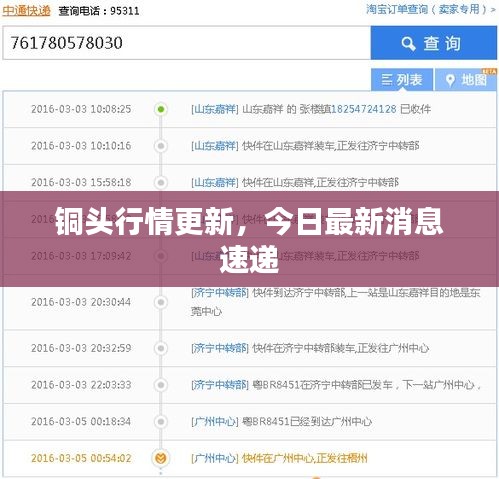Open 淘宝订单查询 (卖家专用) link
The image size is (499, 479).
click(x=430, y=9)
